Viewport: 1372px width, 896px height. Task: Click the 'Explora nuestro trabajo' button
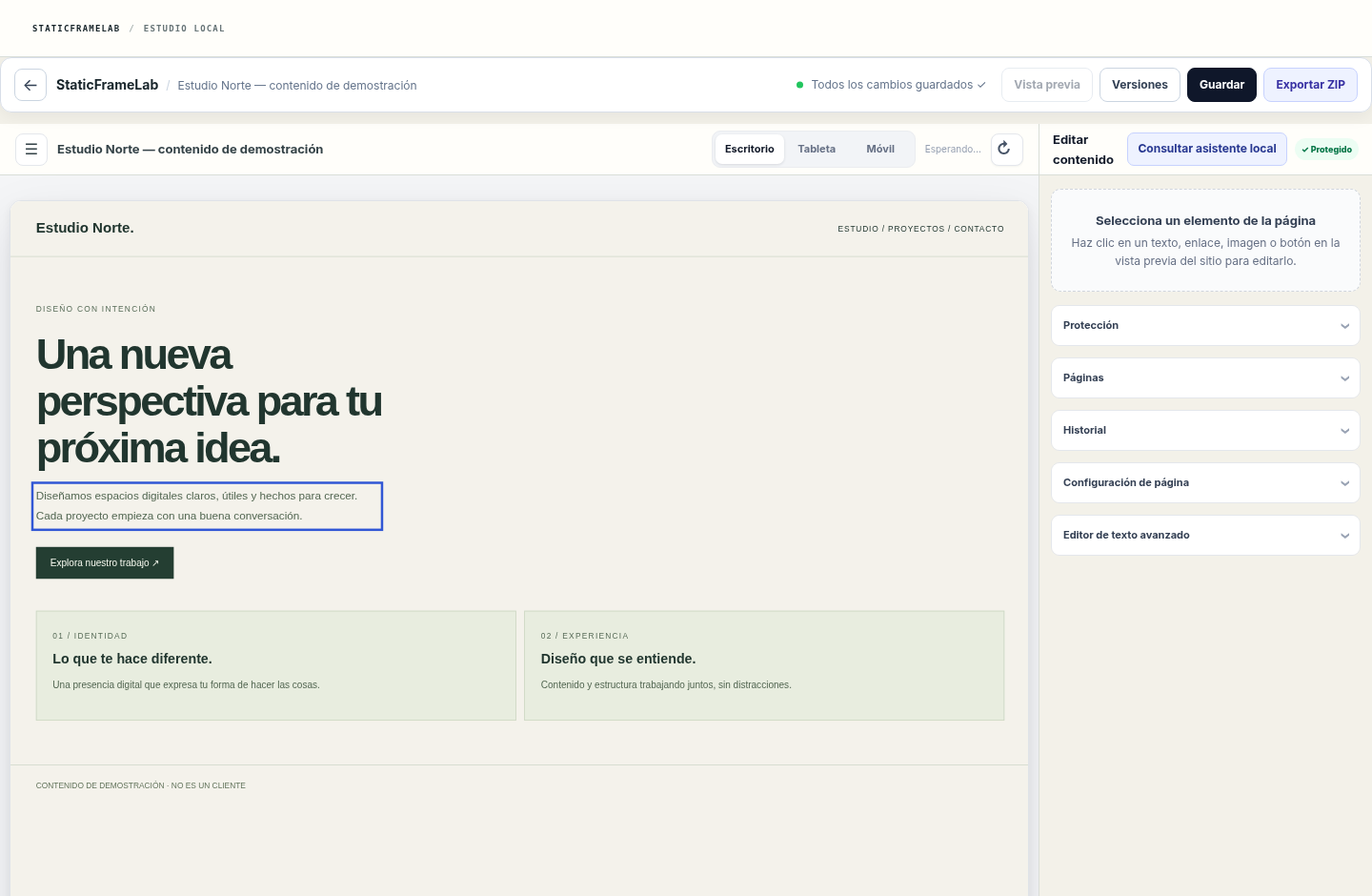[105, 563]
